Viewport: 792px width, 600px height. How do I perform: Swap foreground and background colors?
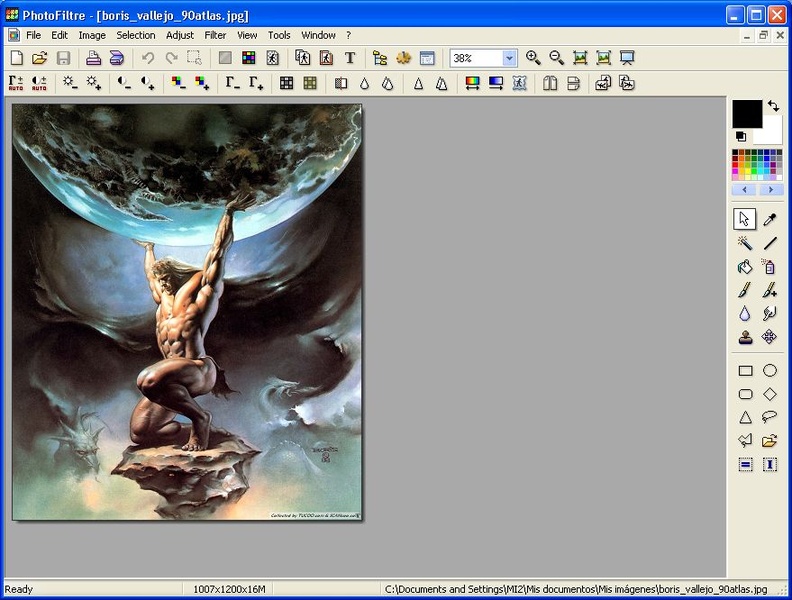pos(773,105)
